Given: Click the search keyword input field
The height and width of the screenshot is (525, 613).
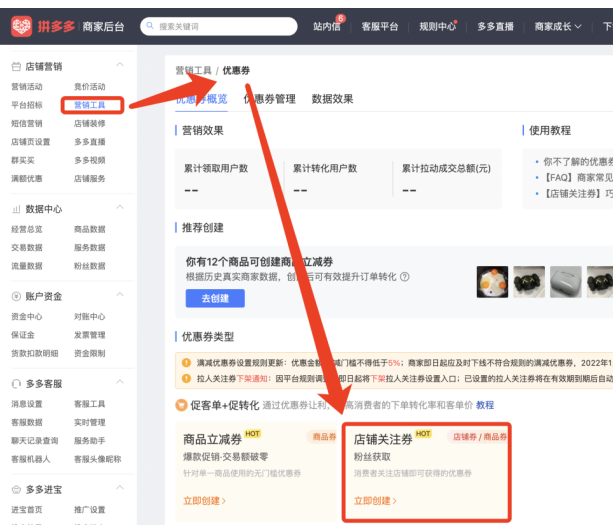Looking at the screenshot, I should point(219,26).
